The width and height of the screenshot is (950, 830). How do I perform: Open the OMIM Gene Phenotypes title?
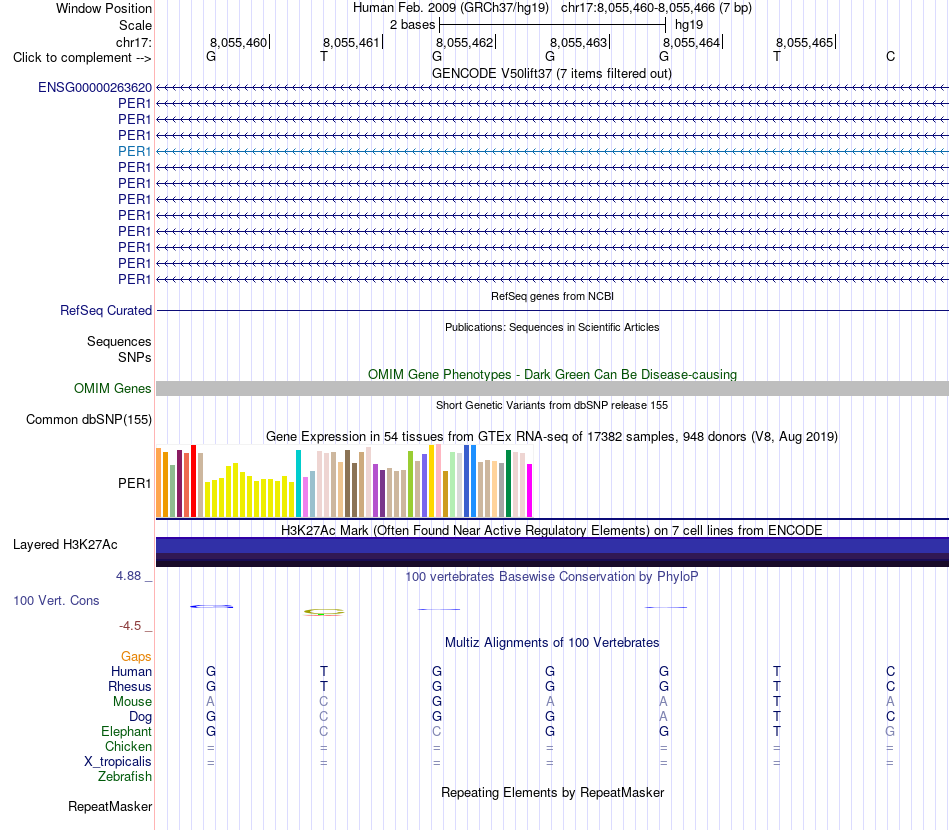click(x=552, y=374)
